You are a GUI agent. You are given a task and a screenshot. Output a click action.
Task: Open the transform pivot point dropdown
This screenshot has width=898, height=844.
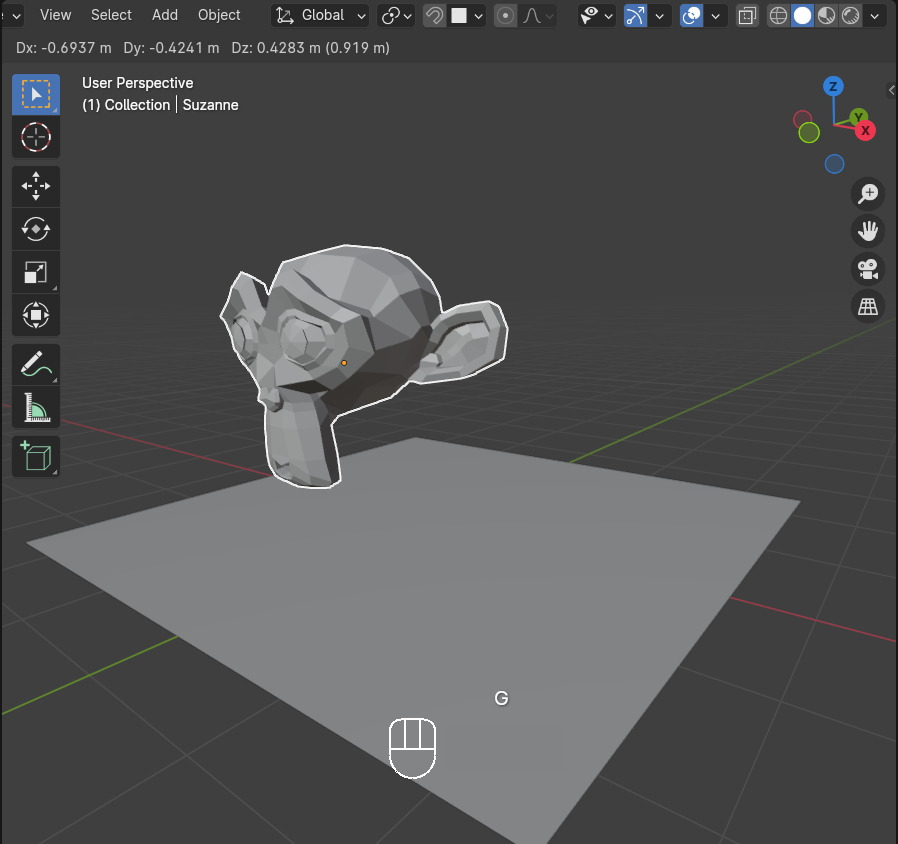(396, 15)
